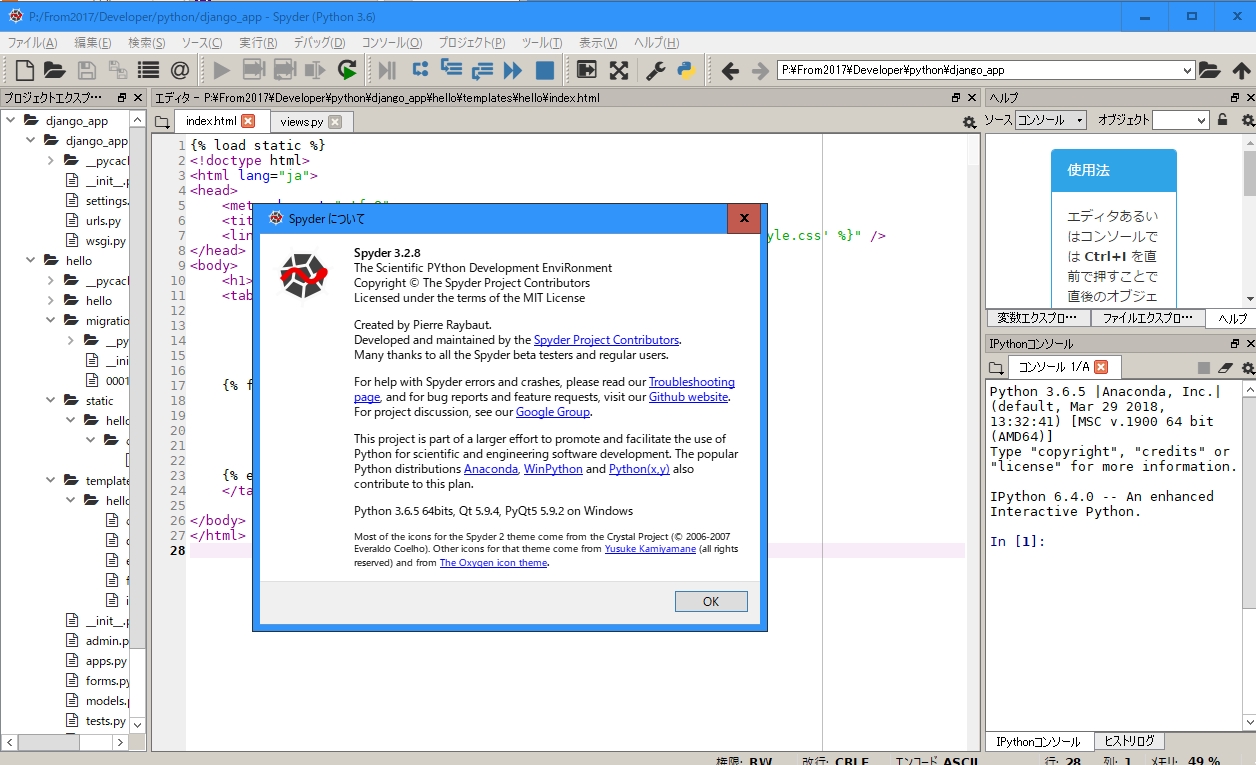
Task: Click the debug step current line icon
Action: click(420, 70)
